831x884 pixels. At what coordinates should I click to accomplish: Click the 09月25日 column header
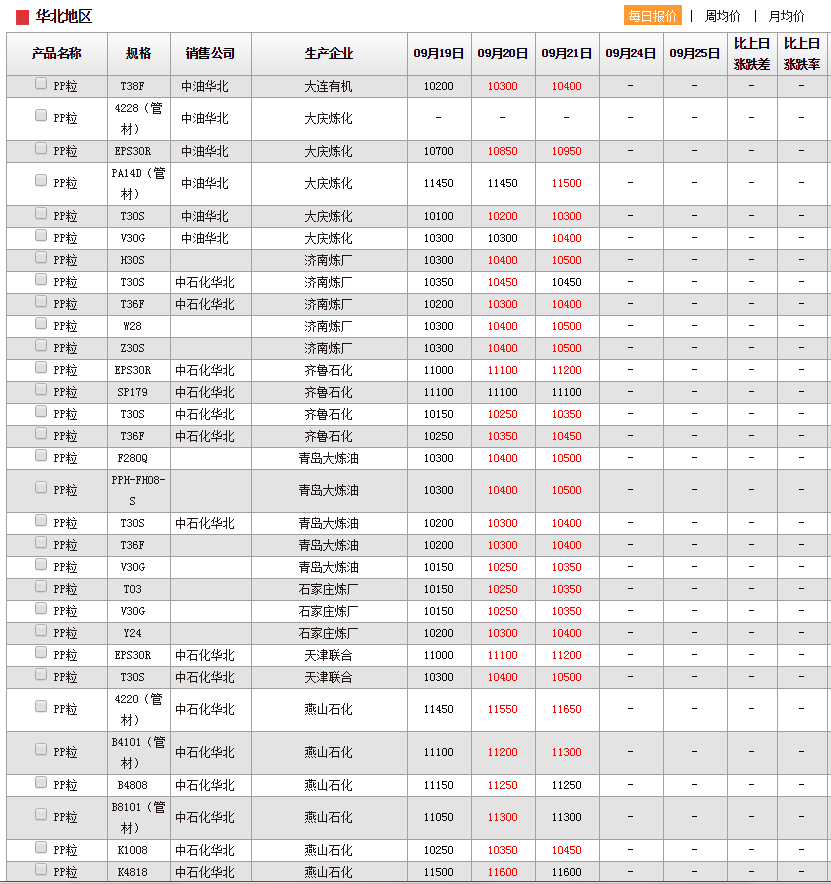tap(695, 54)
